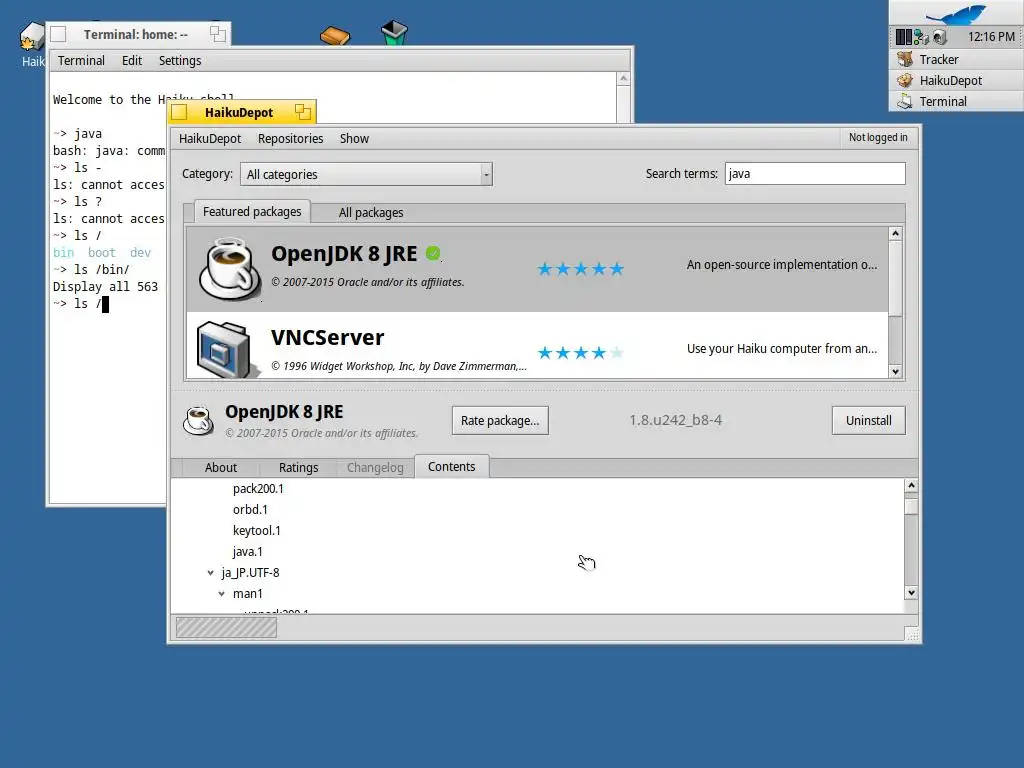1024x768 pixels.
Task: Click the Haiku disk desktop icon
Action: [32, 36]
